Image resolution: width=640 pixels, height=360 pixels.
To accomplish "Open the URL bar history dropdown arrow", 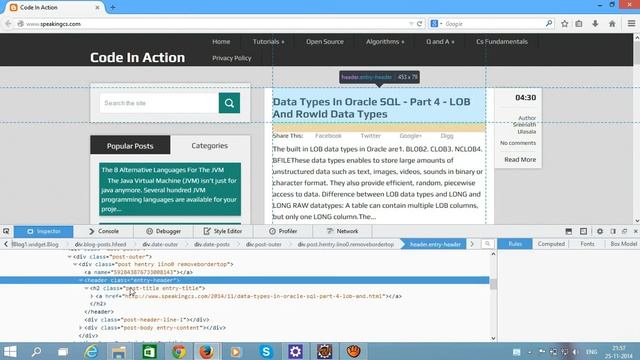I will point(411,24).
